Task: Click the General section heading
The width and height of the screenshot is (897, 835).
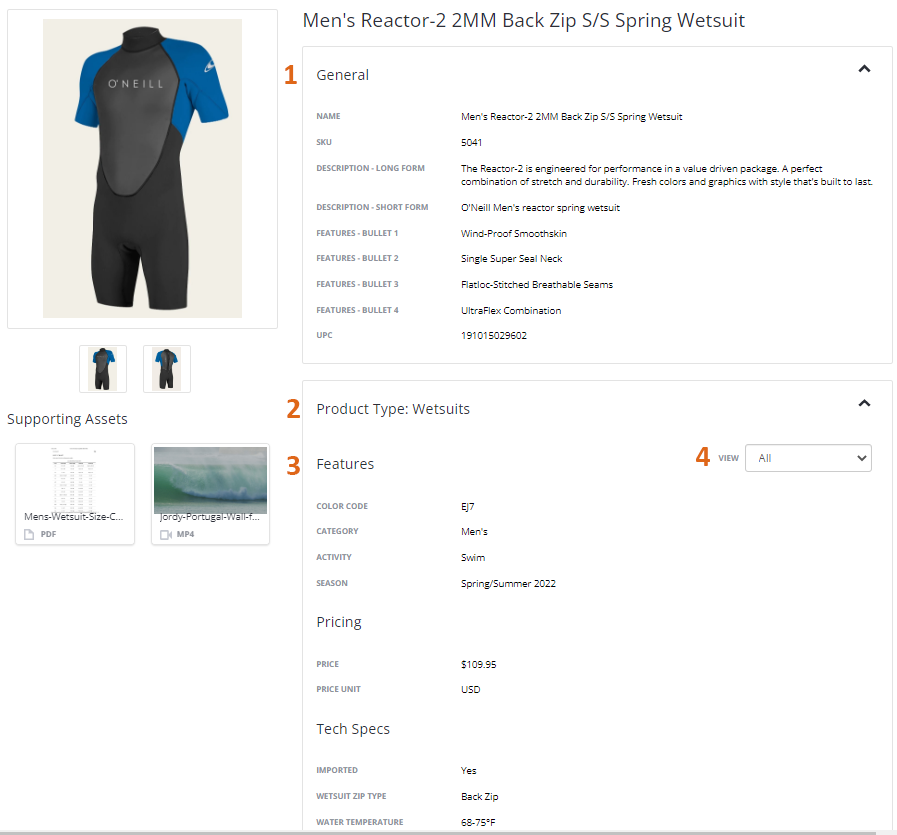Action: click(x=343, y=75)
